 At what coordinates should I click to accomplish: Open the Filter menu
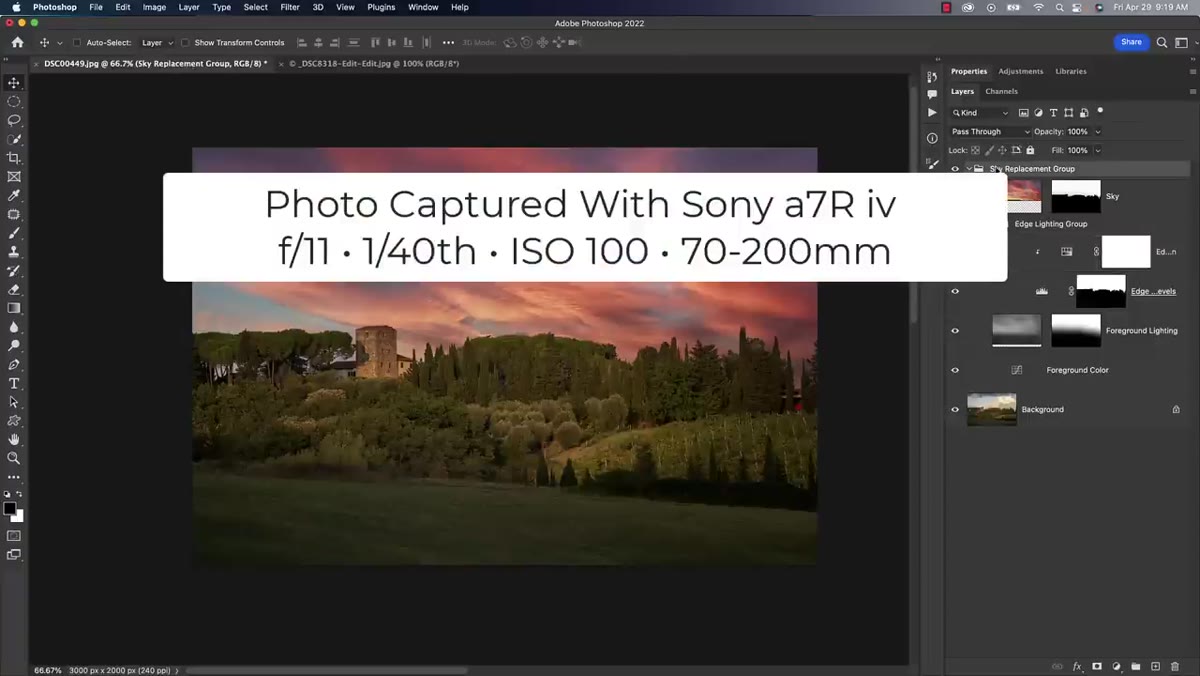290,7
